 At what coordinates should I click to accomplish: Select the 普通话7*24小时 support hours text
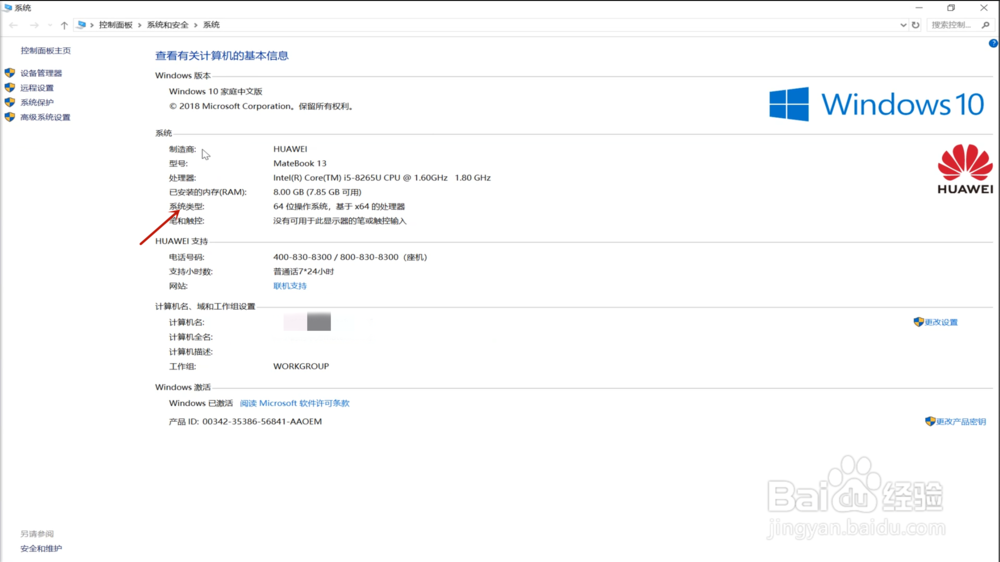point(304,271)
